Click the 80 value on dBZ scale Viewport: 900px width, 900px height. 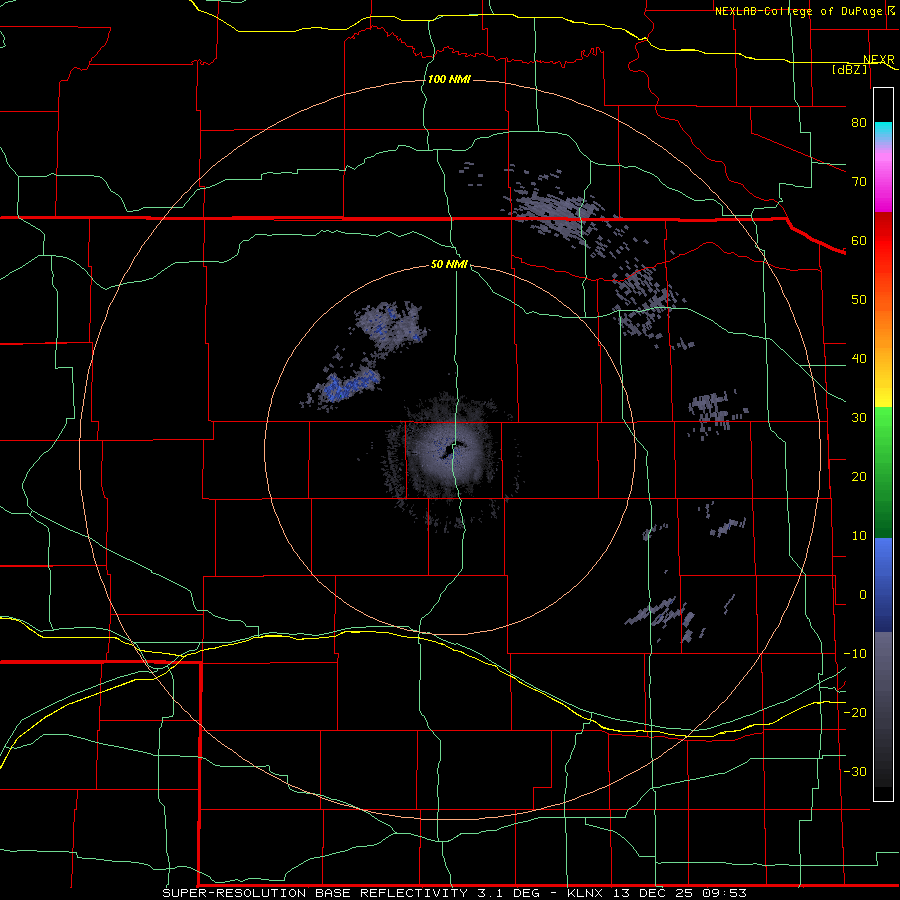pos(859,123)
